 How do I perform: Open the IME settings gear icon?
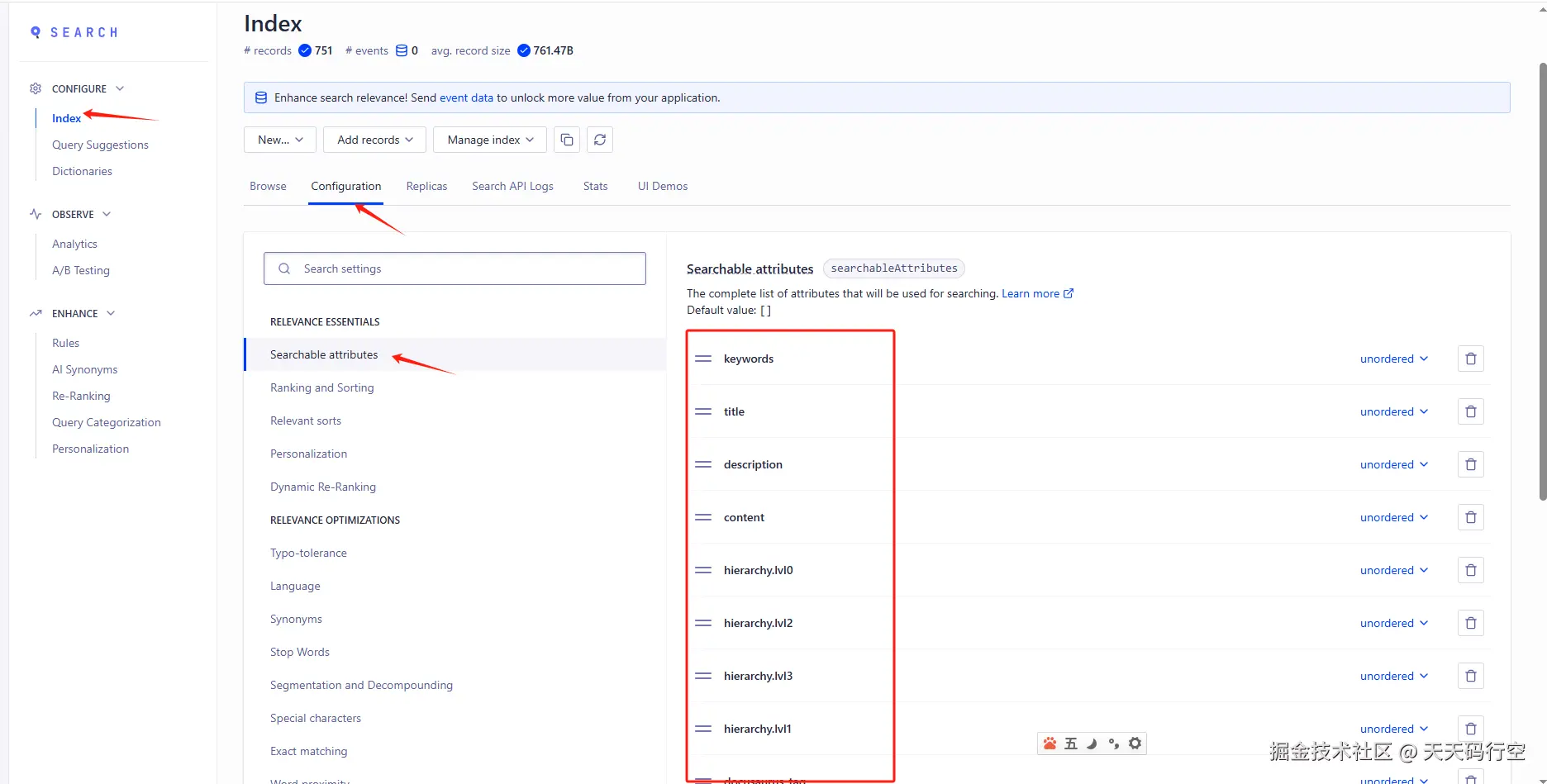point(1135,744)
